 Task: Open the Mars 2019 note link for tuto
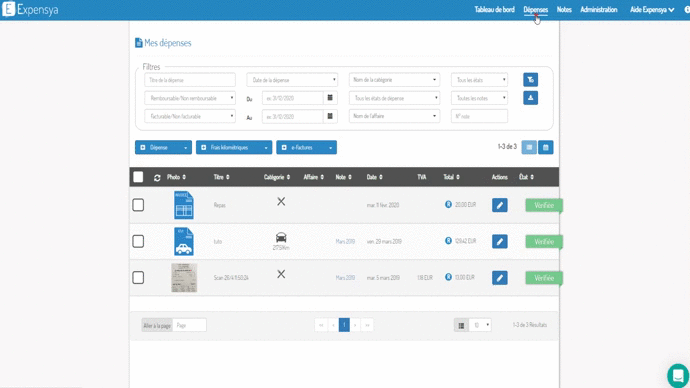pos(345,242)
